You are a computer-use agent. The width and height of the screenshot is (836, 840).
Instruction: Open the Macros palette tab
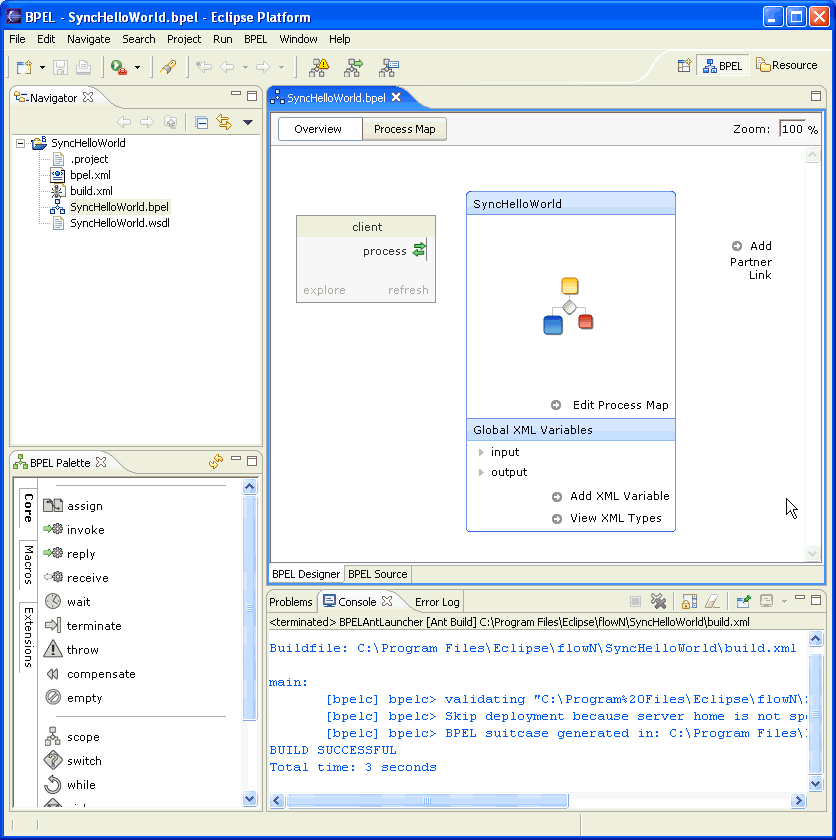coord(28,565)
